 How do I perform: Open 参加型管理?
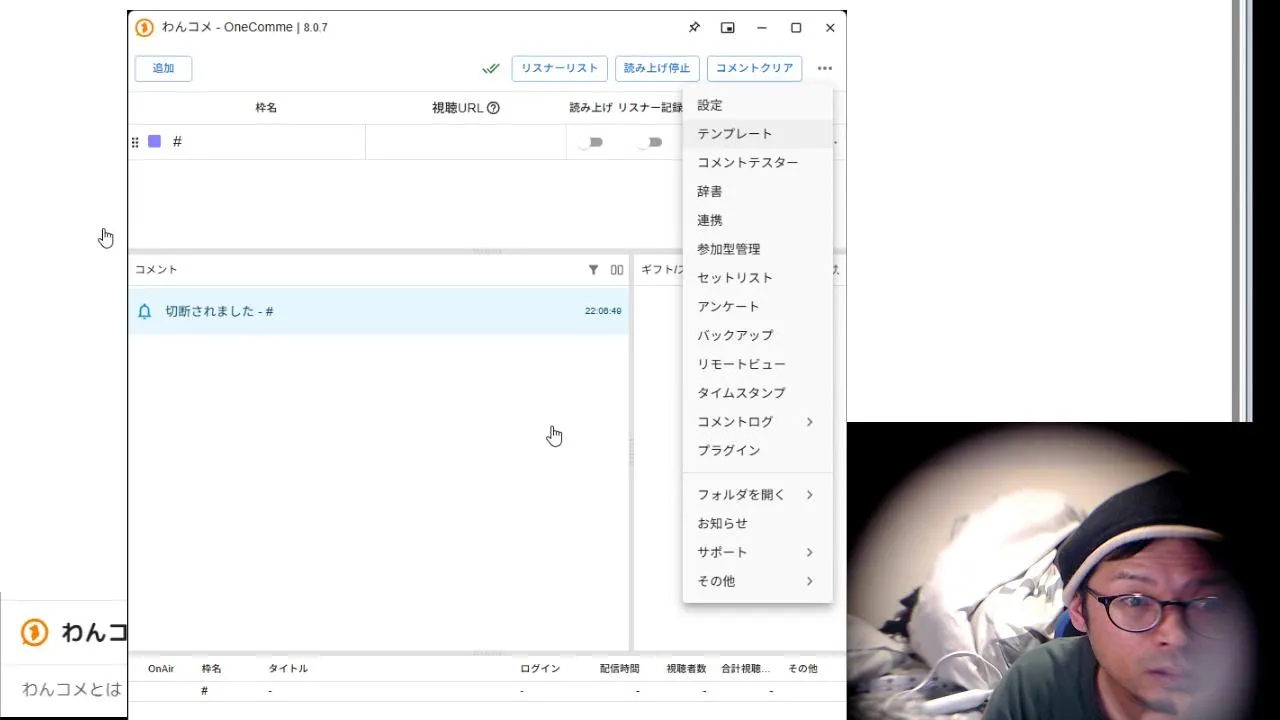tap(757, 249)
